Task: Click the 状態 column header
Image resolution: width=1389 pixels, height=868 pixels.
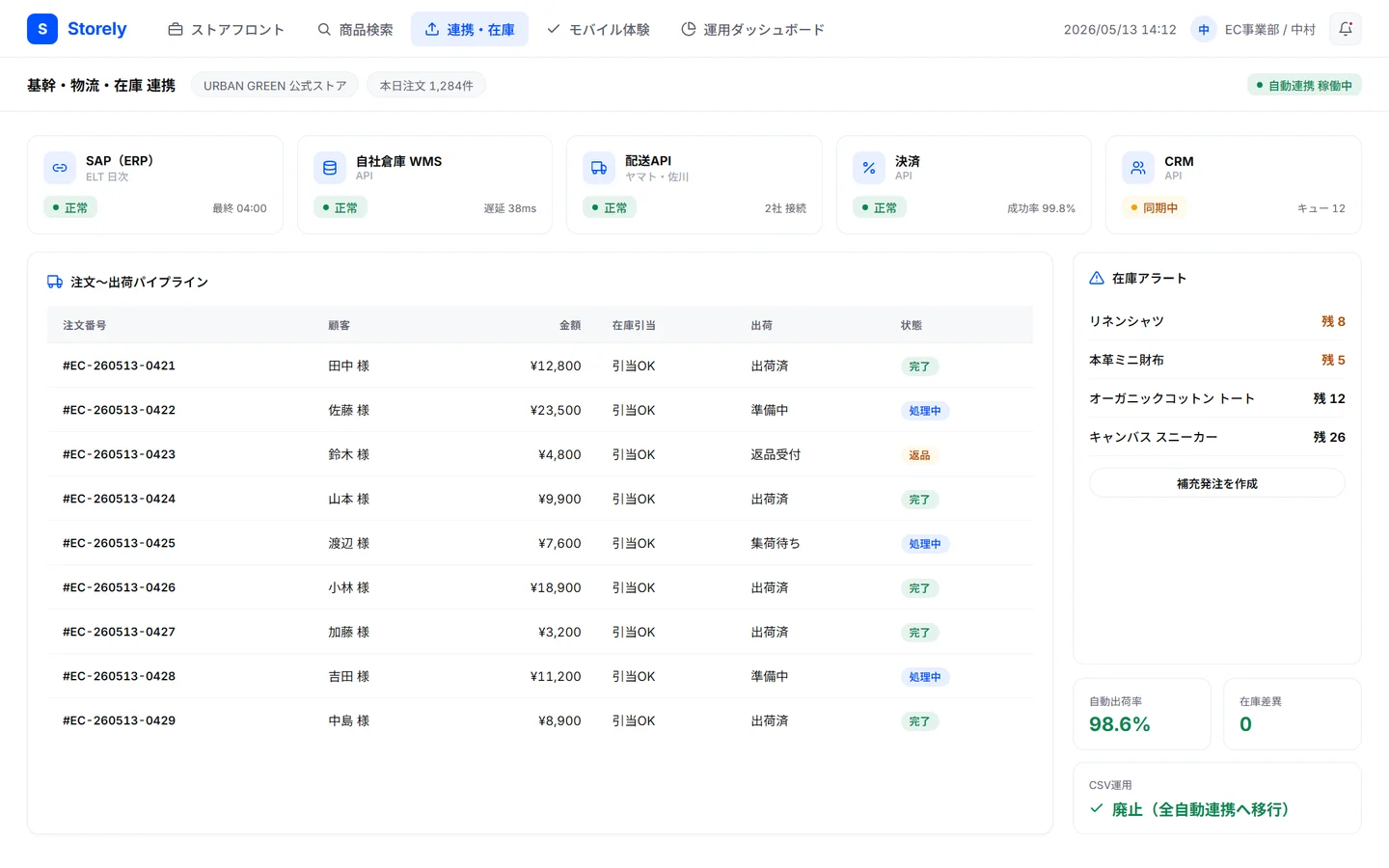Action: pos(912,325)
